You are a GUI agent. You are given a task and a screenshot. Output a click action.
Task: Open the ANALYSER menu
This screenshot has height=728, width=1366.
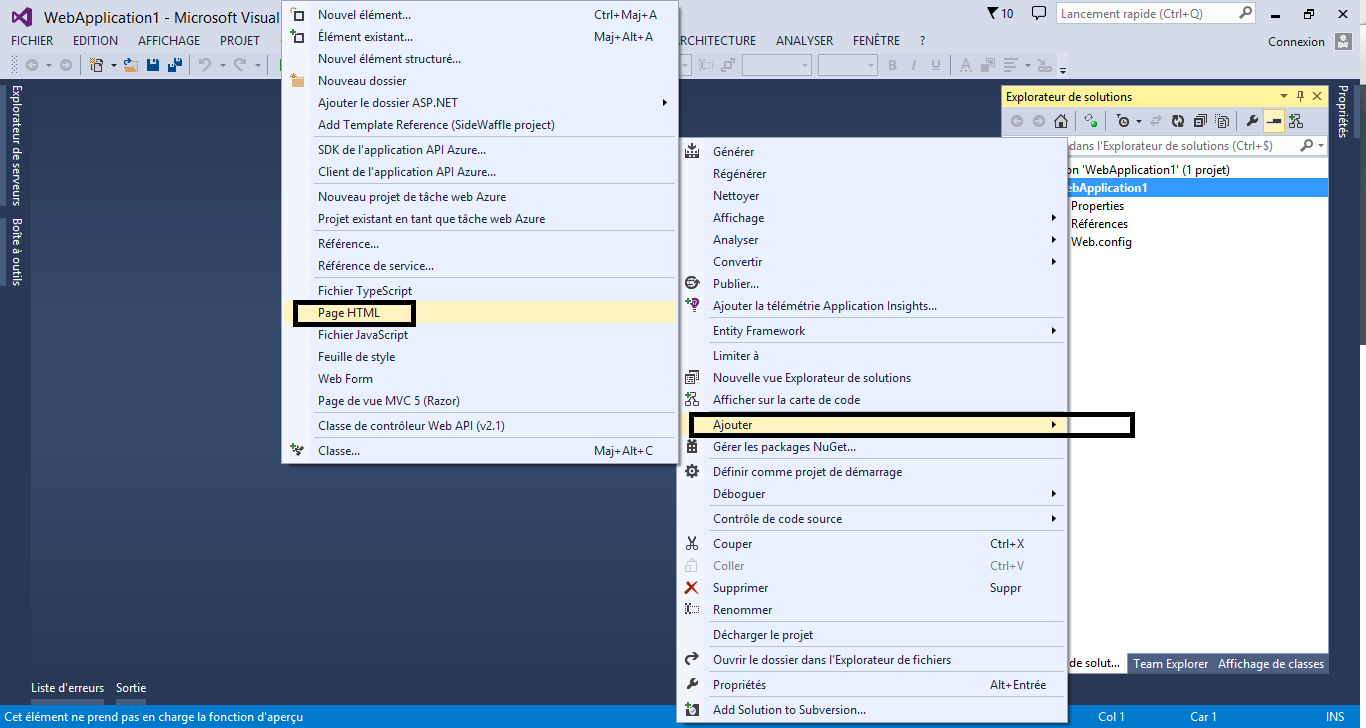point(804,41)
